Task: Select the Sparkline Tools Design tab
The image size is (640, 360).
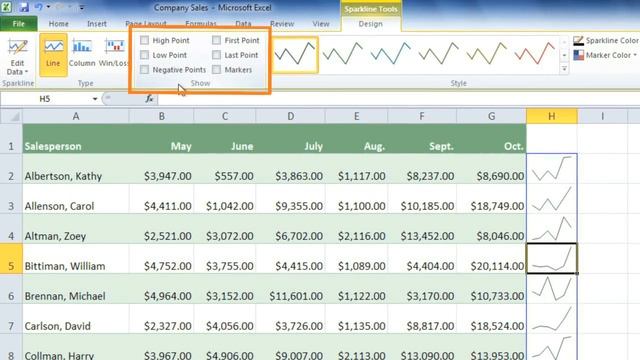Action: pyautogui.click(x=371, y=24)
